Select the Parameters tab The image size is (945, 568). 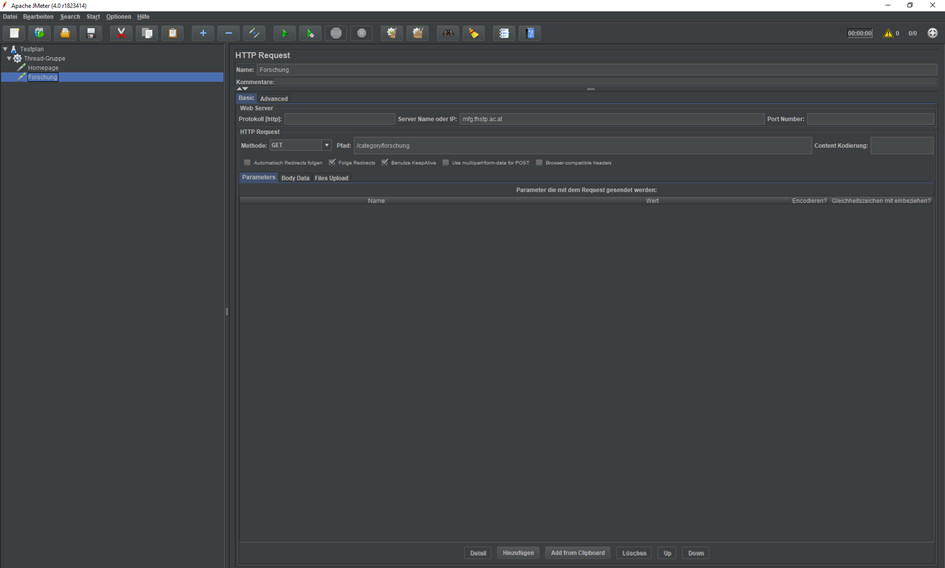259,177
